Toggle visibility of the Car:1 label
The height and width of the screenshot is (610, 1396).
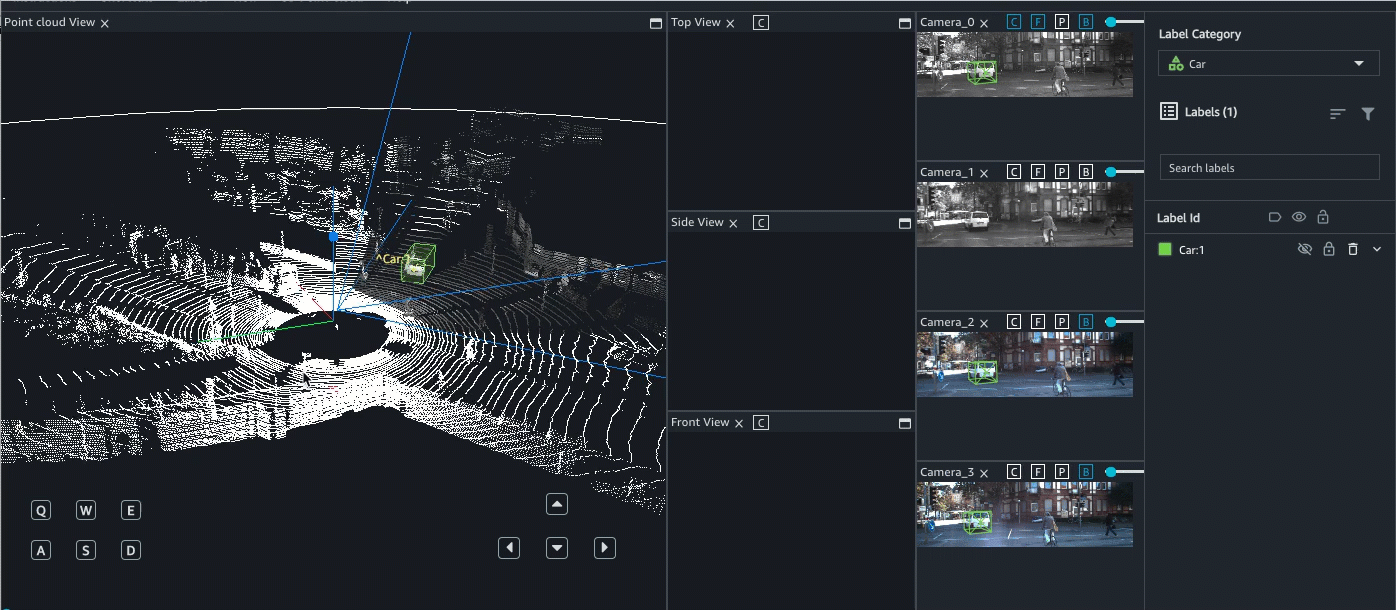1304,249
